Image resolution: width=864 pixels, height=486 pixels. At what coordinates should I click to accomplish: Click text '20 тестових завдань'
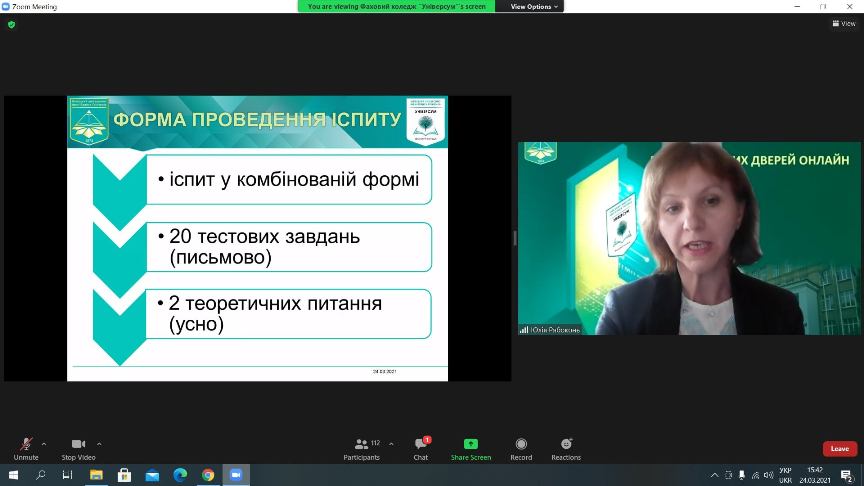pos(264,236)
